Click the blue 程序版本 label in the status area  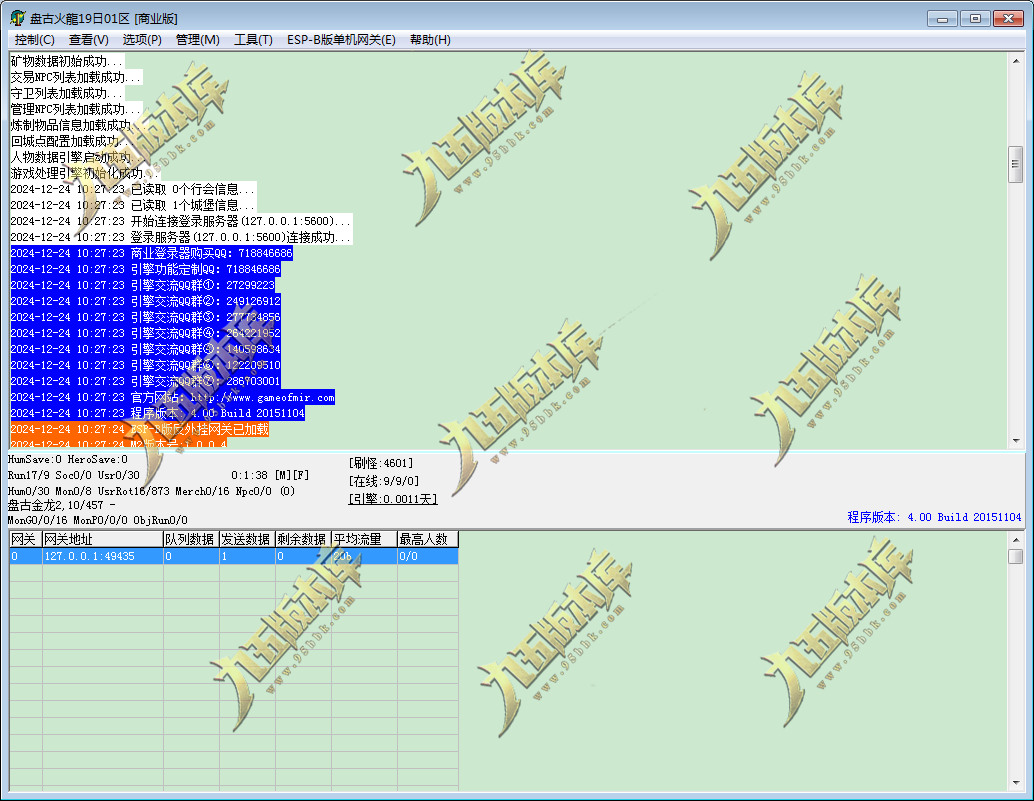(x=934, y=518)
